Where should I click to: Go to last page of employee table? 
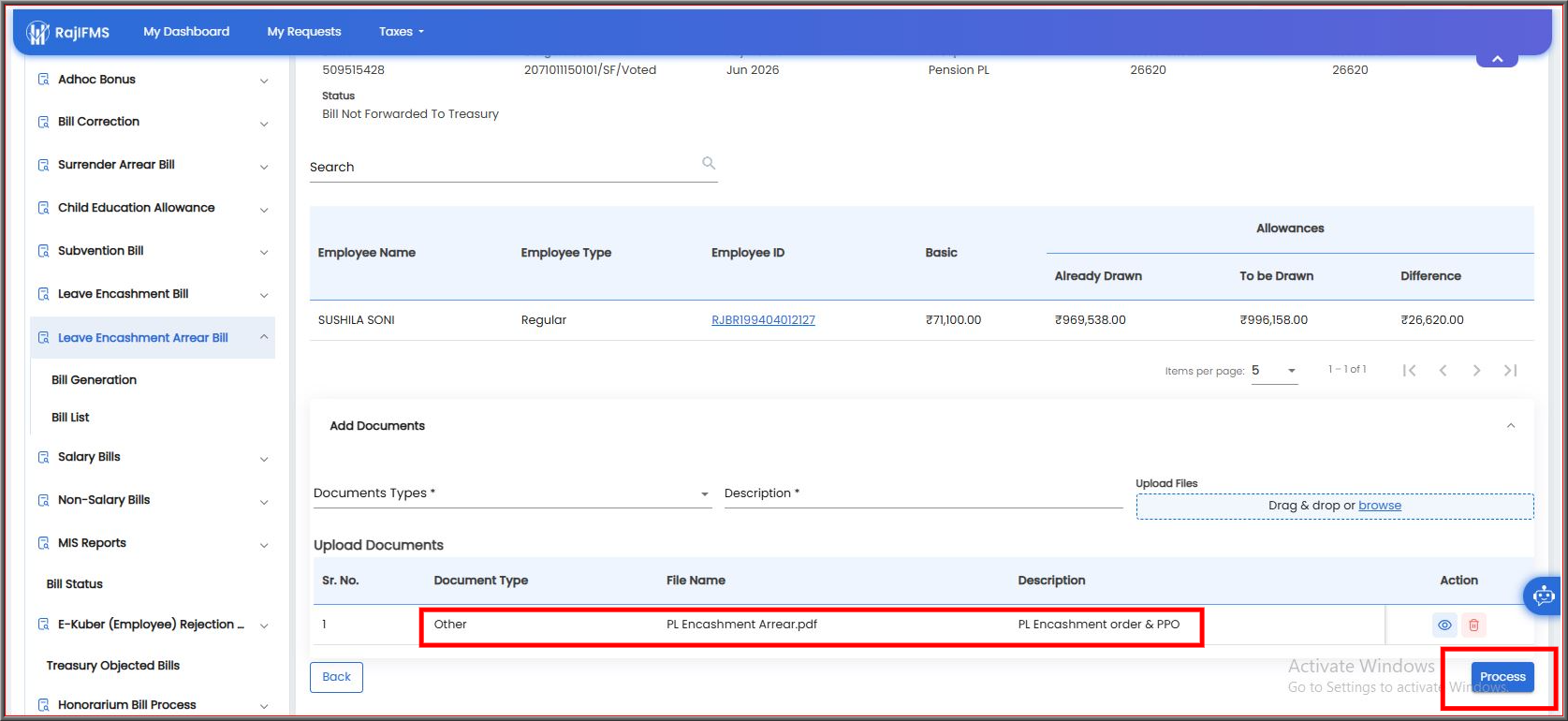click(x=1510, y=370)
